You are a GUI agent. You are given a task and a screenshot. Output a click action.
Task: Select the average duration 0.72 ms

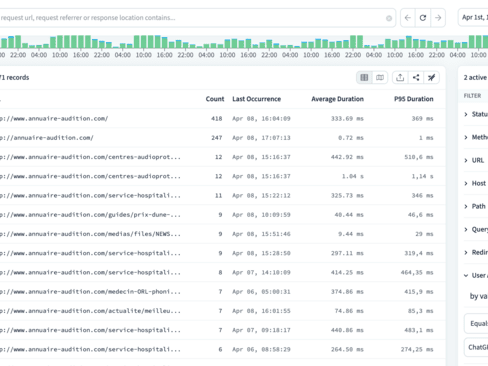351,138
